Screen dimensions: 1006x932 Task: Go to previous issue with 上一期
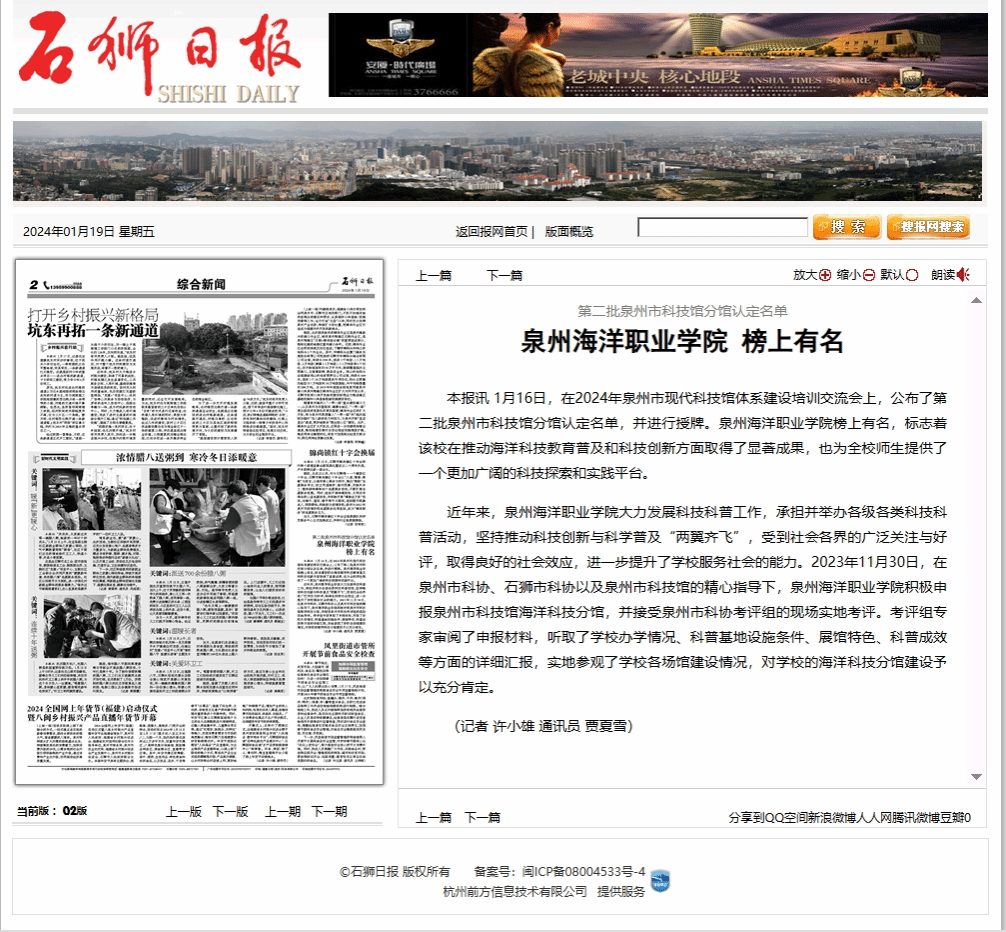pos(282,811)
